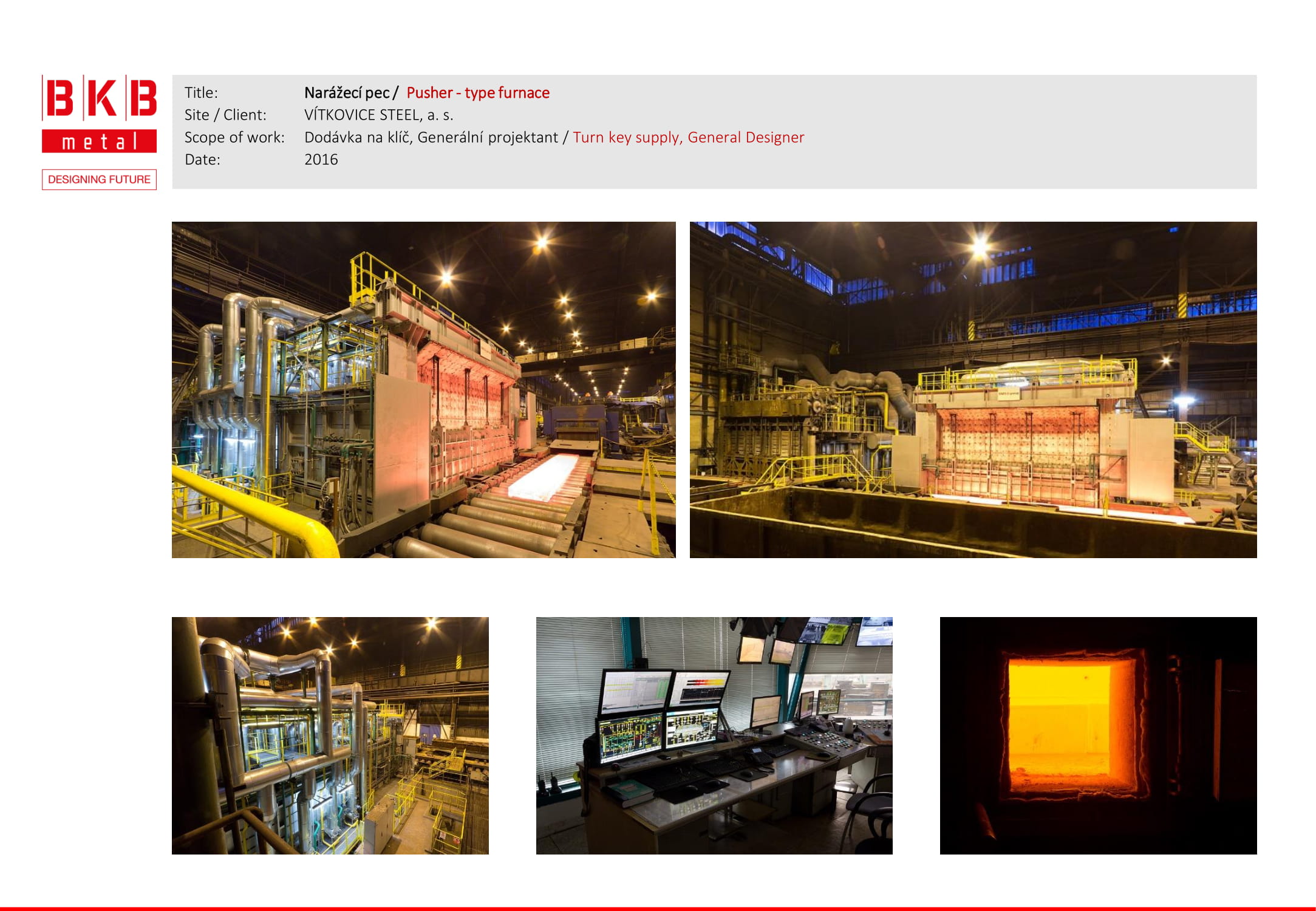
Task: Select 'VÍTKOVICE STEEL, a. s.' client text
Action: pyautogui.click(x=378, y=115)
